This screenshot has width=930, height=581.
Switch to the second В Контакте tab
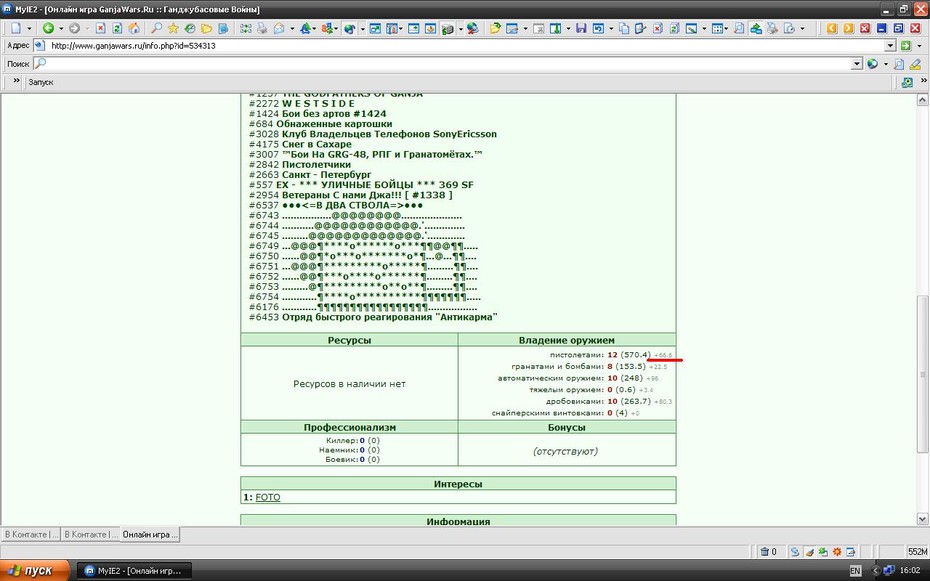tap(91, 534)
